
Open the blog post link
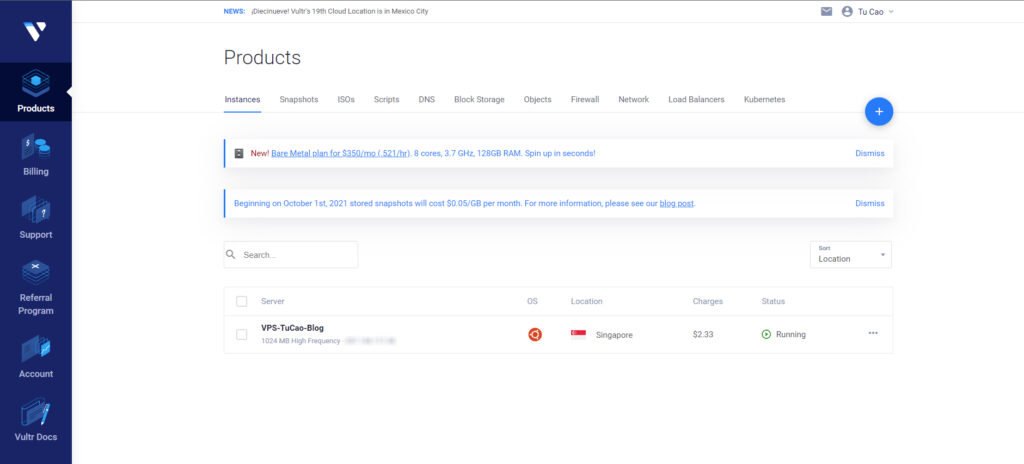point(676,203)
